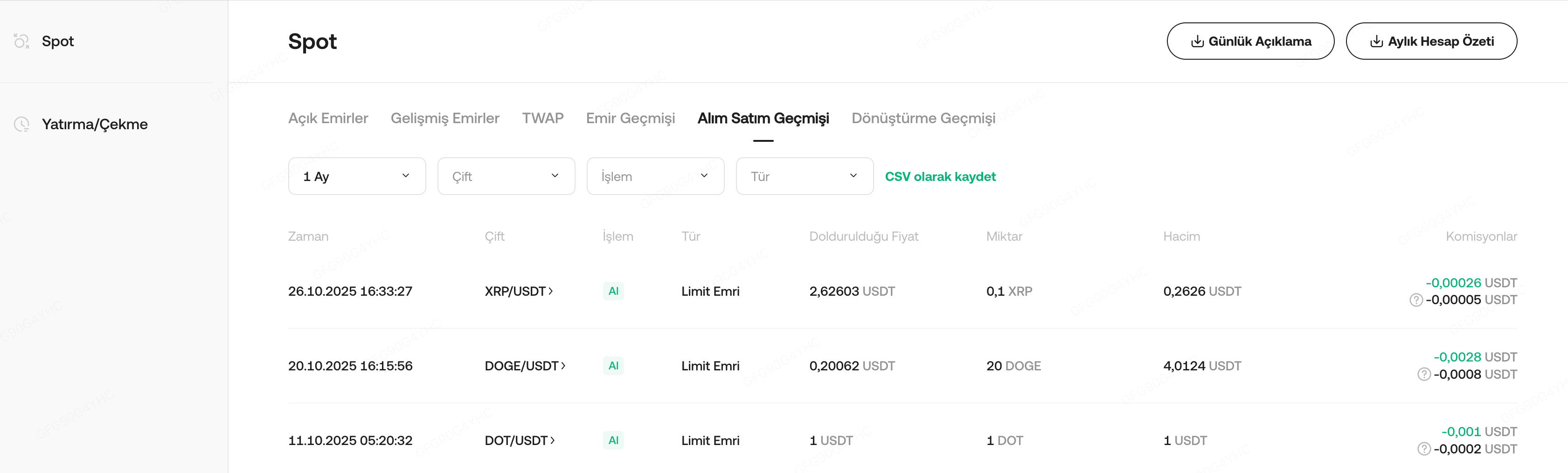Click download icon in Günlük Açıklama button

1197,42
